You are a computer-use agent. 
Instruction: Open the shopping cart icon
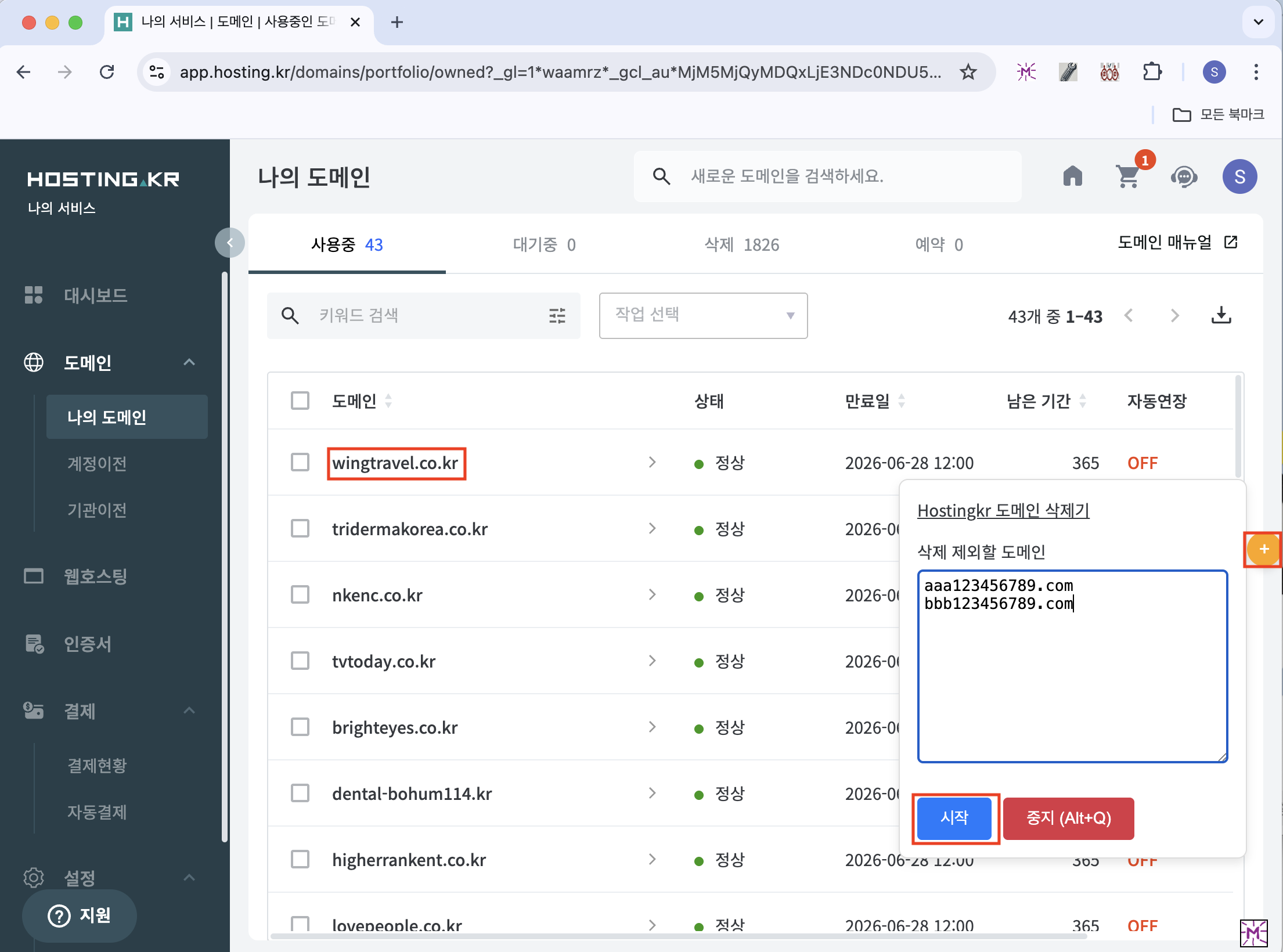pos(1128,176)
